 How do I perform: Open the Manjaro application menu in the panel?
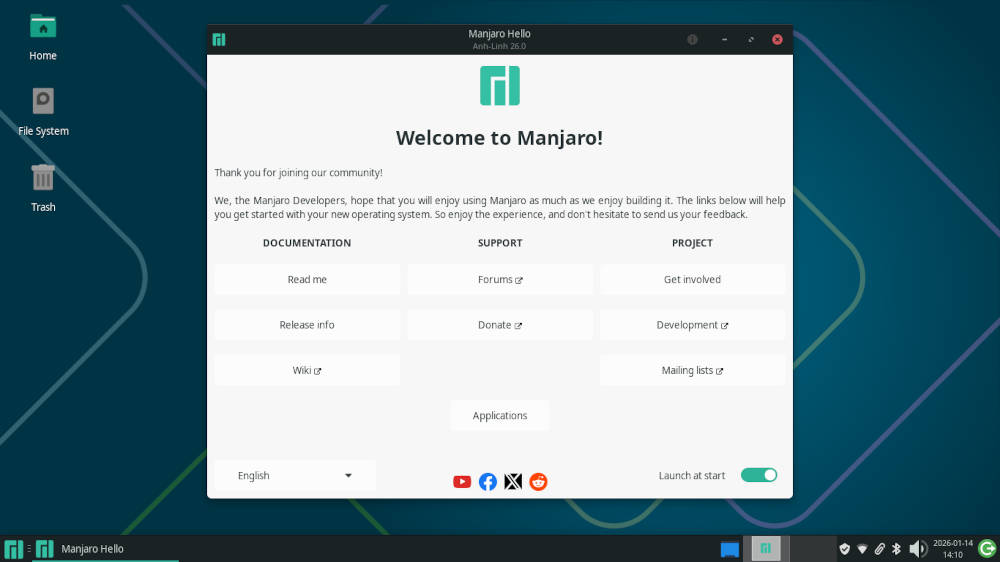tap(14, 549)
